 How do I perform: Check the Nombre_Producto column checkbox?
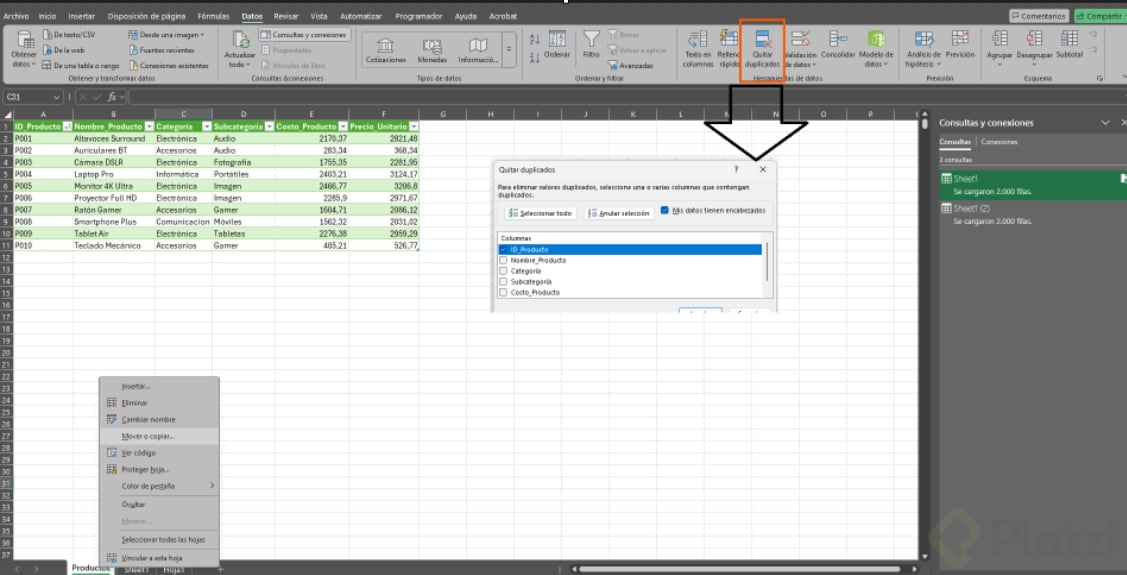503,260
